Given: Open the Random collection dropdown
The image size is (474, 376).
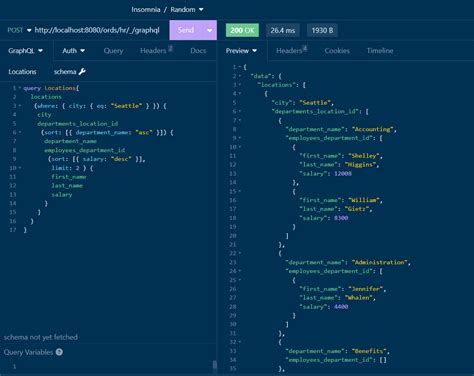Looking at the screenshot, I should tap(187, 10).
